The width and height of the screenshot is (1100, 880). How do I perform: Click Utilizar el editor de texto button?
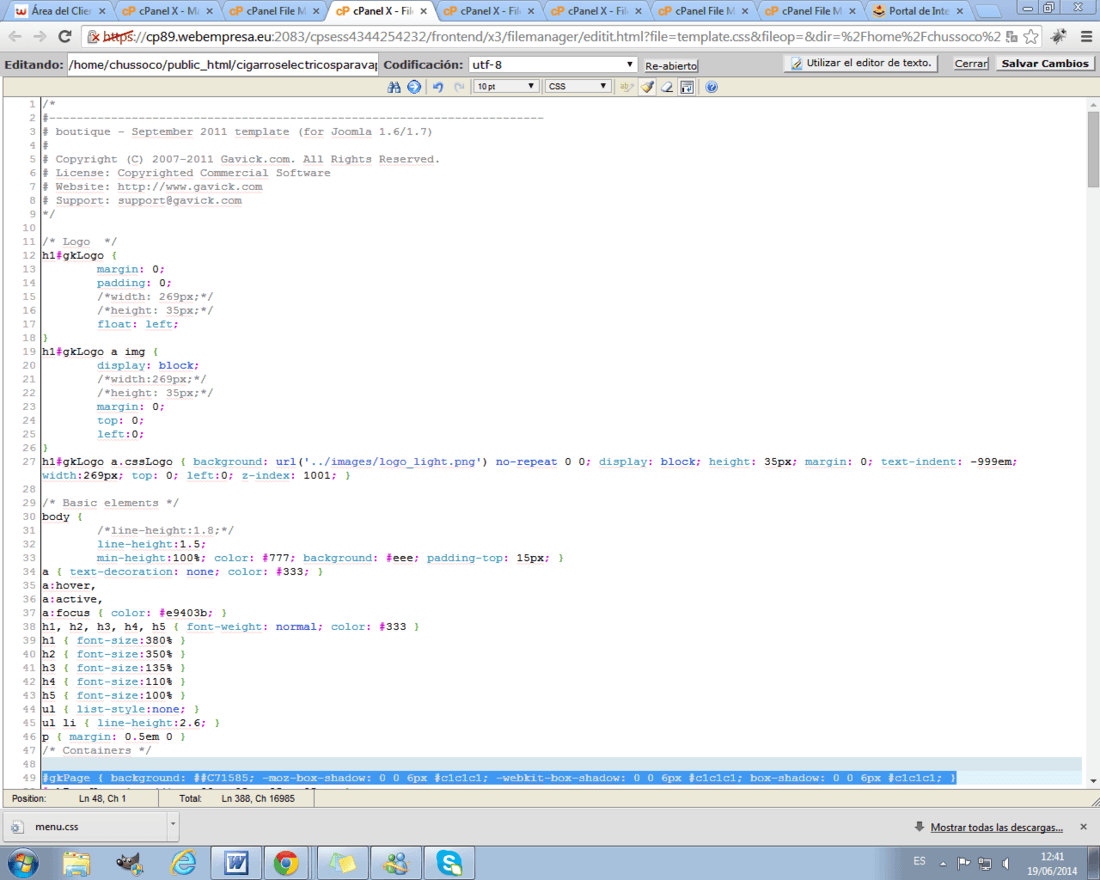tap(861, 63)
